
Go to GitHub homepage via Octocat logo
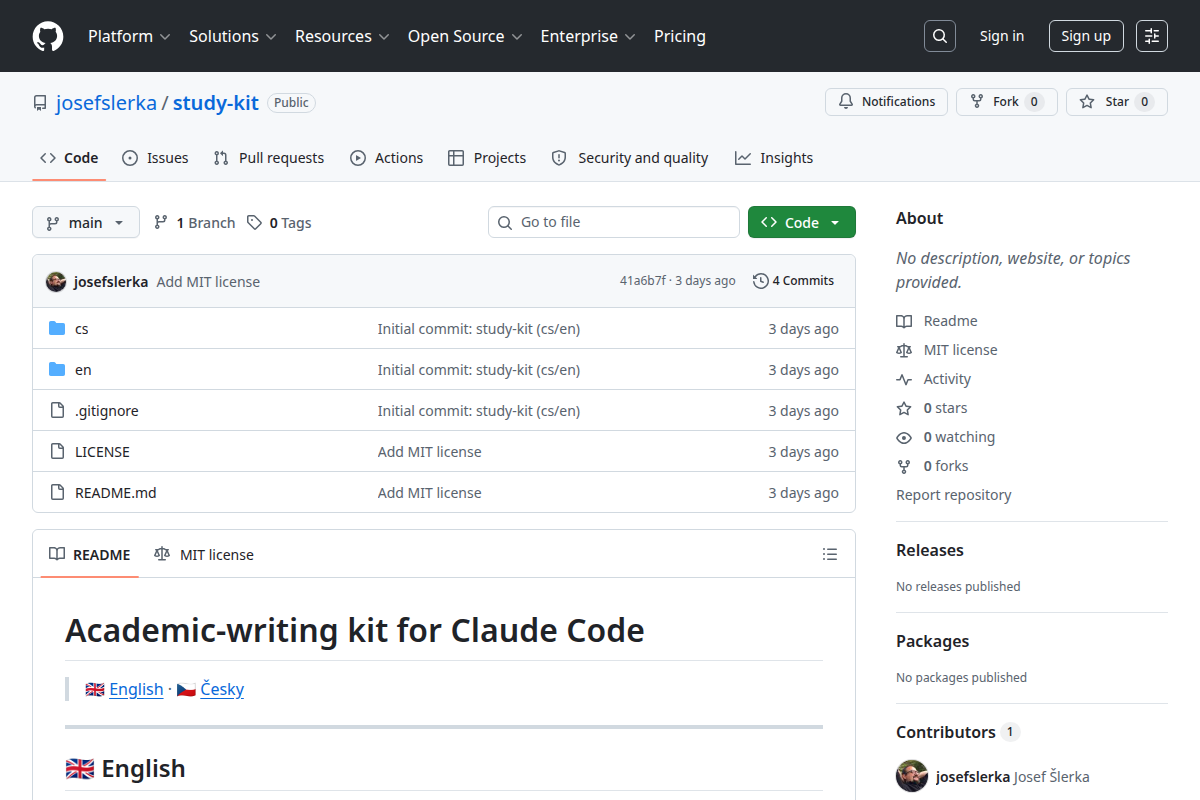point(48,36)
